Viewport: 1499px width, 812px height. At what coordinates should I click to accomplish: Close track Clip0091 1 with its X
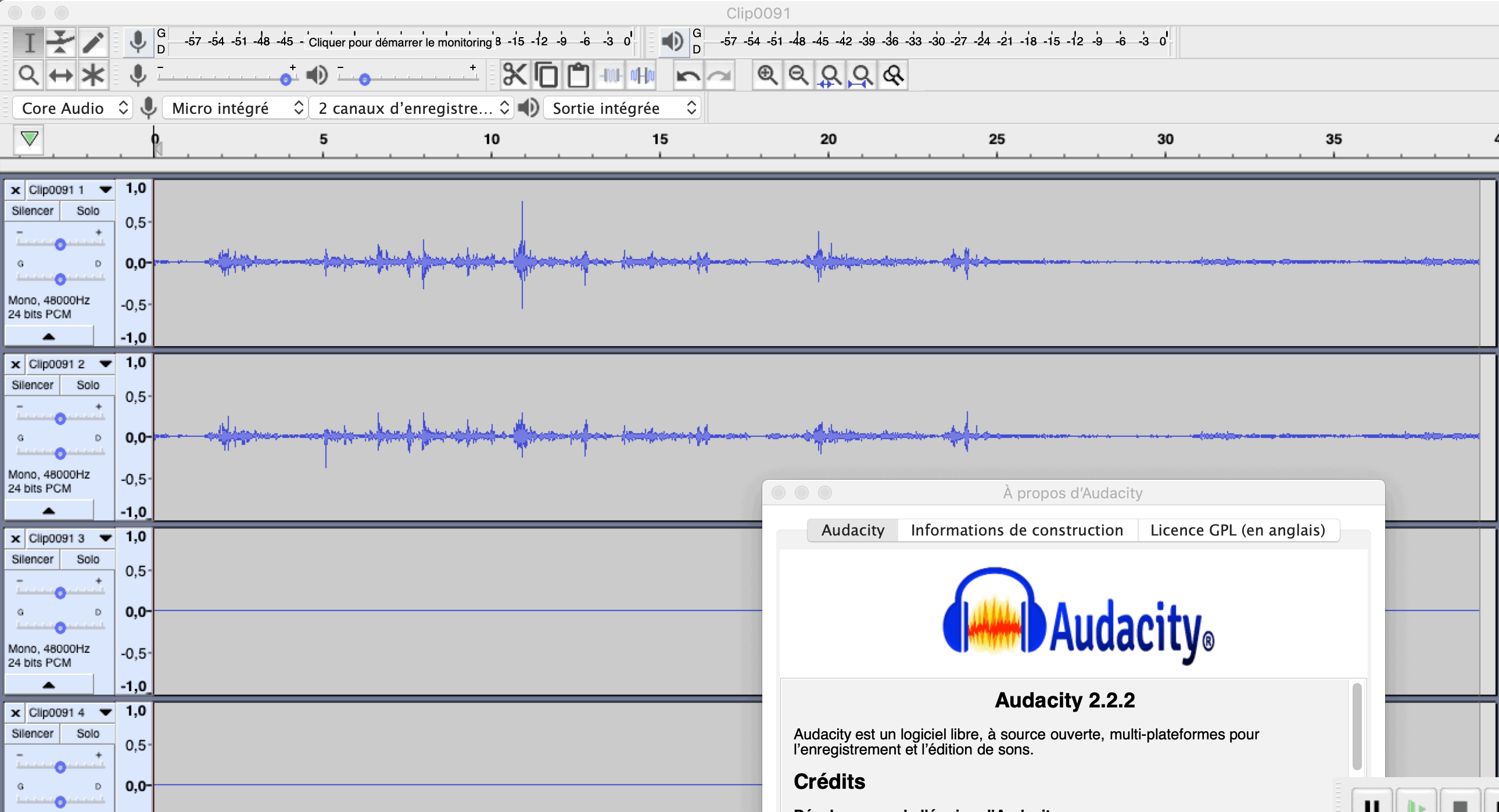pyautogui.click(x=15, y=190)
